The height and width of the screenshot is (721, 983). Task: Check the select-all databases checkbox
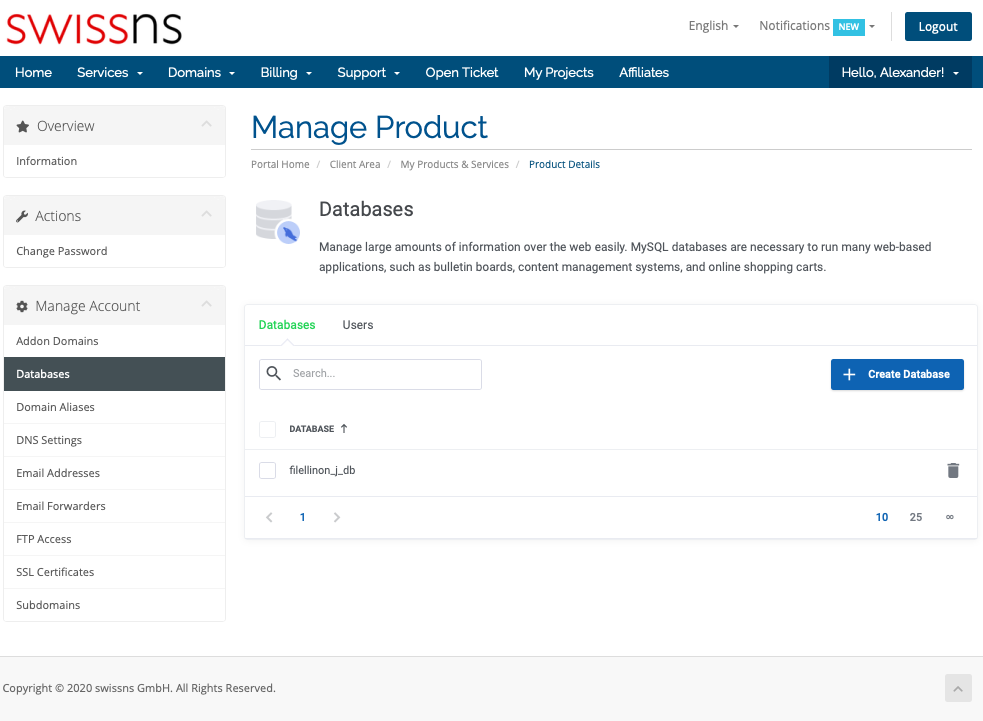267,429
